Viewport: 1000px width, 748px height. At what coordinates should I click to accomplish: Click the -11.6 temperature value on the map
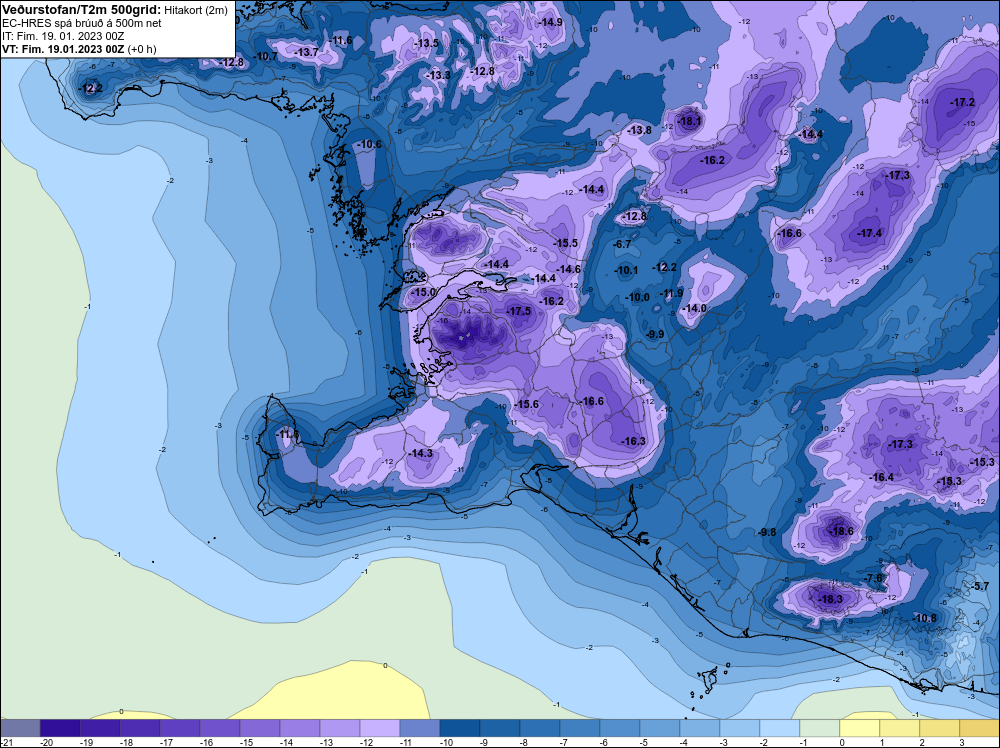341,40
